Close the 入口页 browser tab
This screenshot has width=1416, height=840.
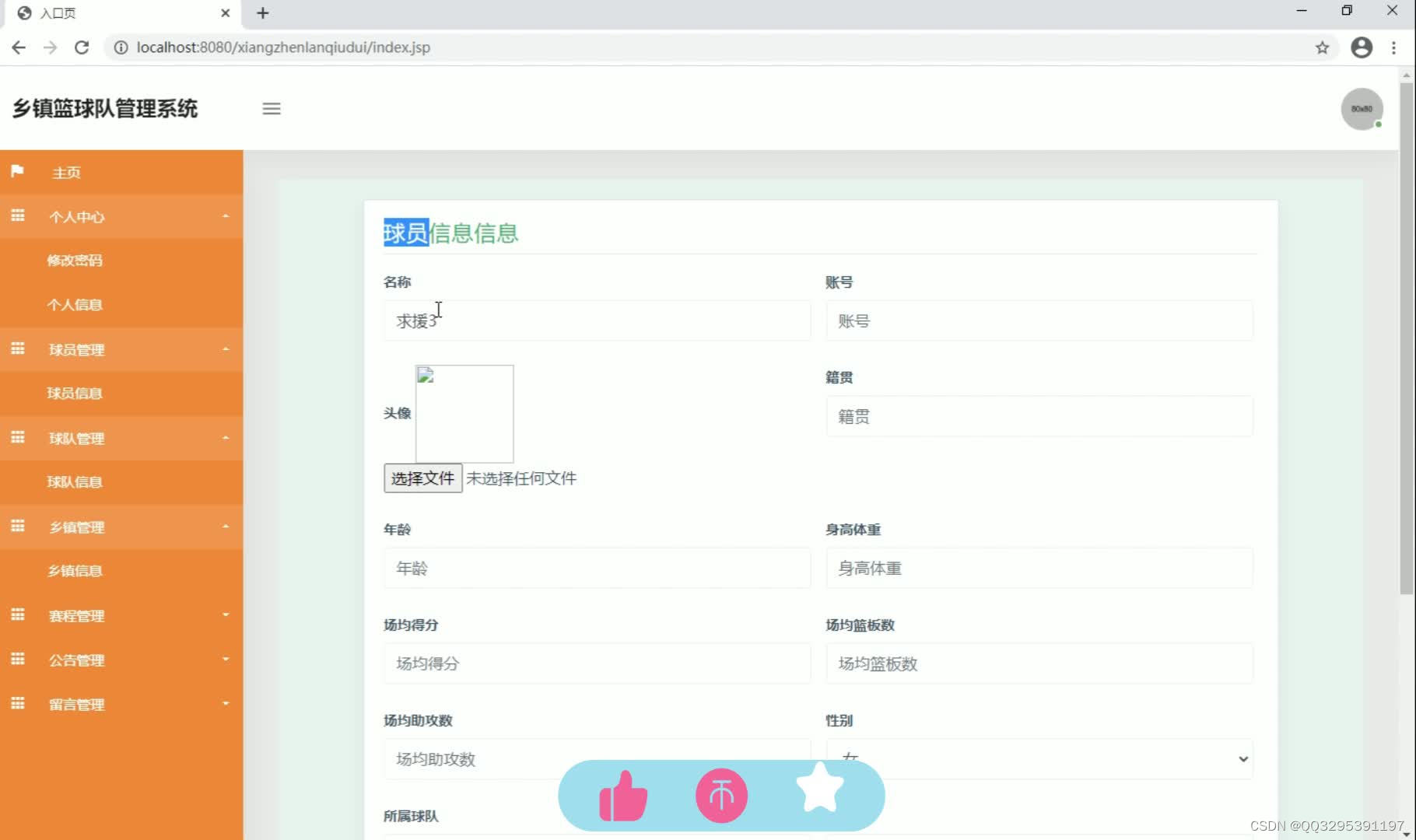click(225, 13)
